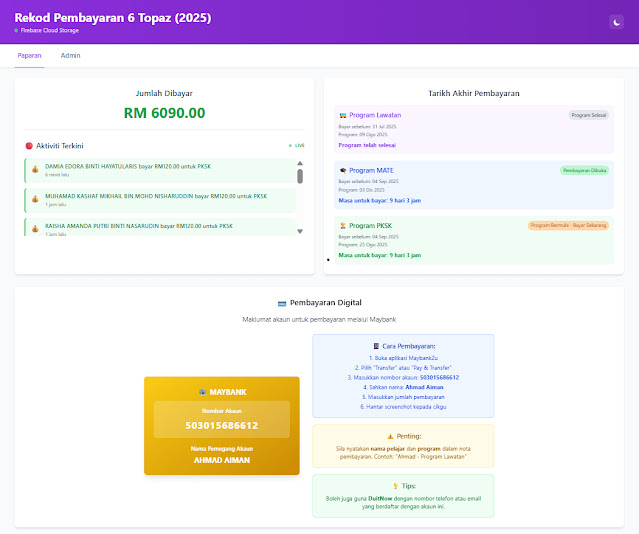Click account number 503015686612 on Maybank card
Viewport: 639px width, 534px height.
(x=221, y=425)
